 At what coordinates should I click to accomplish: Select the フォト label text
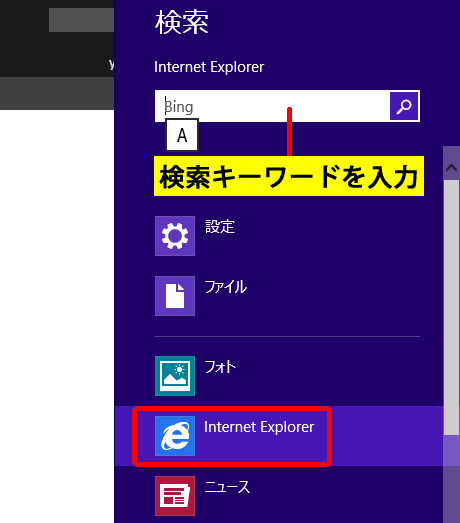pos(220,367)
